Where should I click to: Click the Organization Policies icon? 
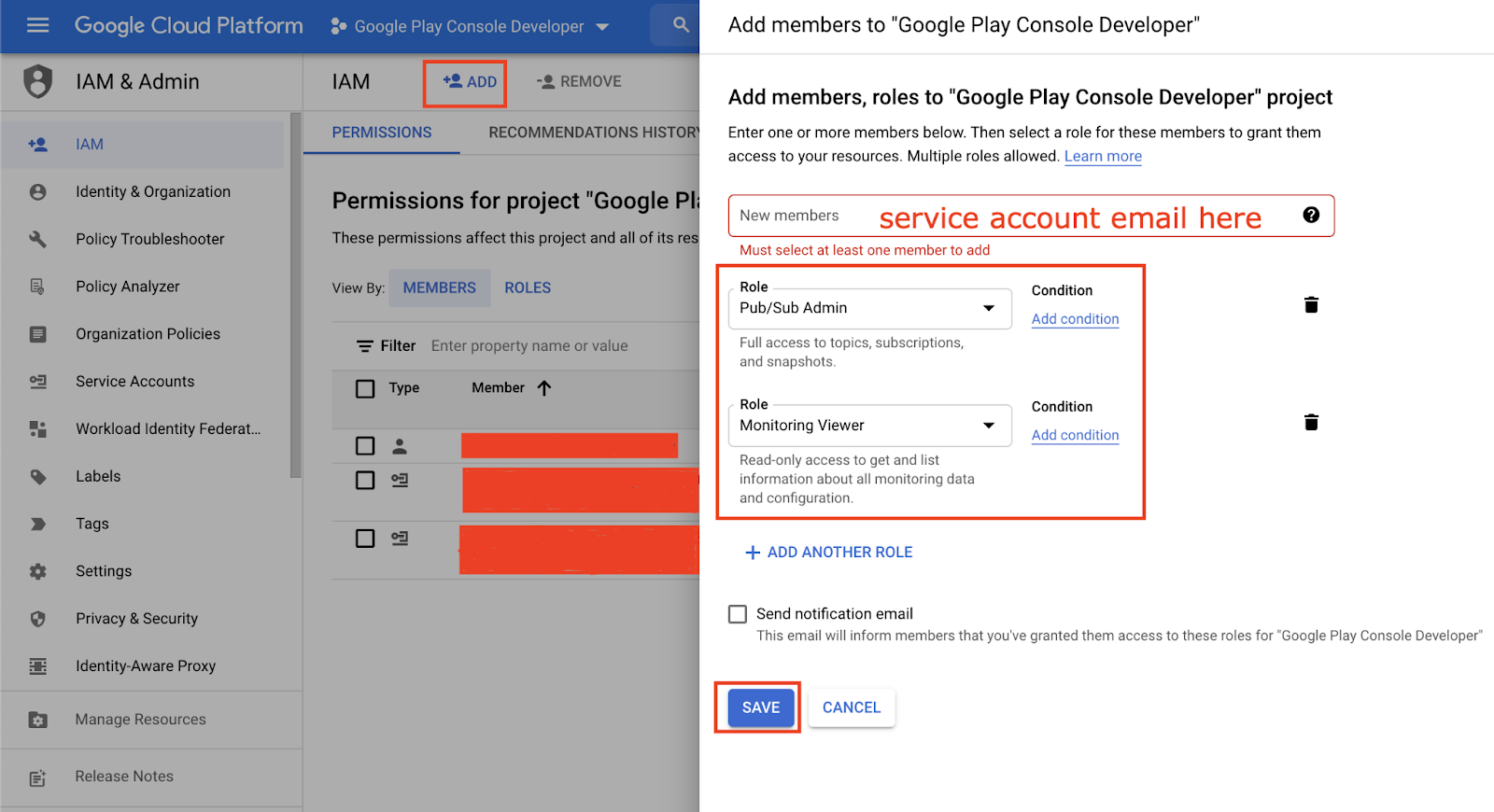point(37,334)
